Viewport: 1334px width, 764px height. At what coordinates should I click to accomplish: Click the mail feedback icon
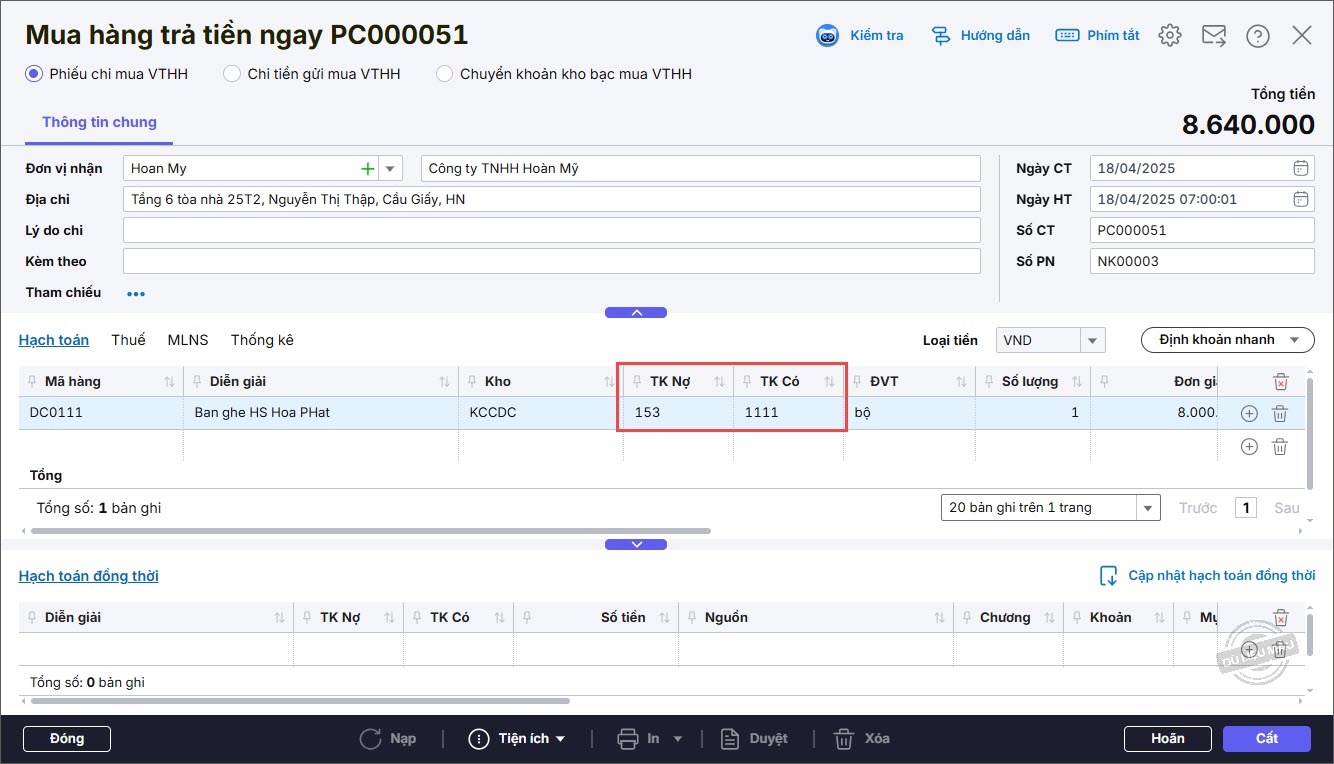1213,36
